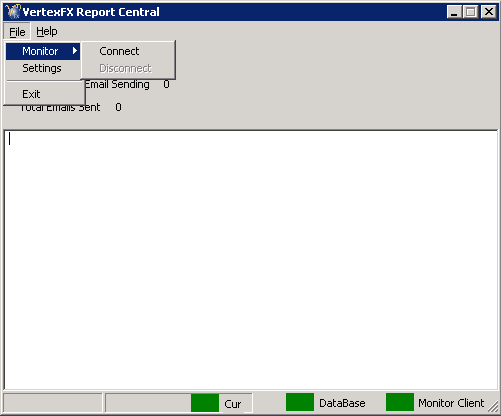The image size is (501, 416).
Task: Click the VertexFX Report Central title text
Action: tap(91, 12)
